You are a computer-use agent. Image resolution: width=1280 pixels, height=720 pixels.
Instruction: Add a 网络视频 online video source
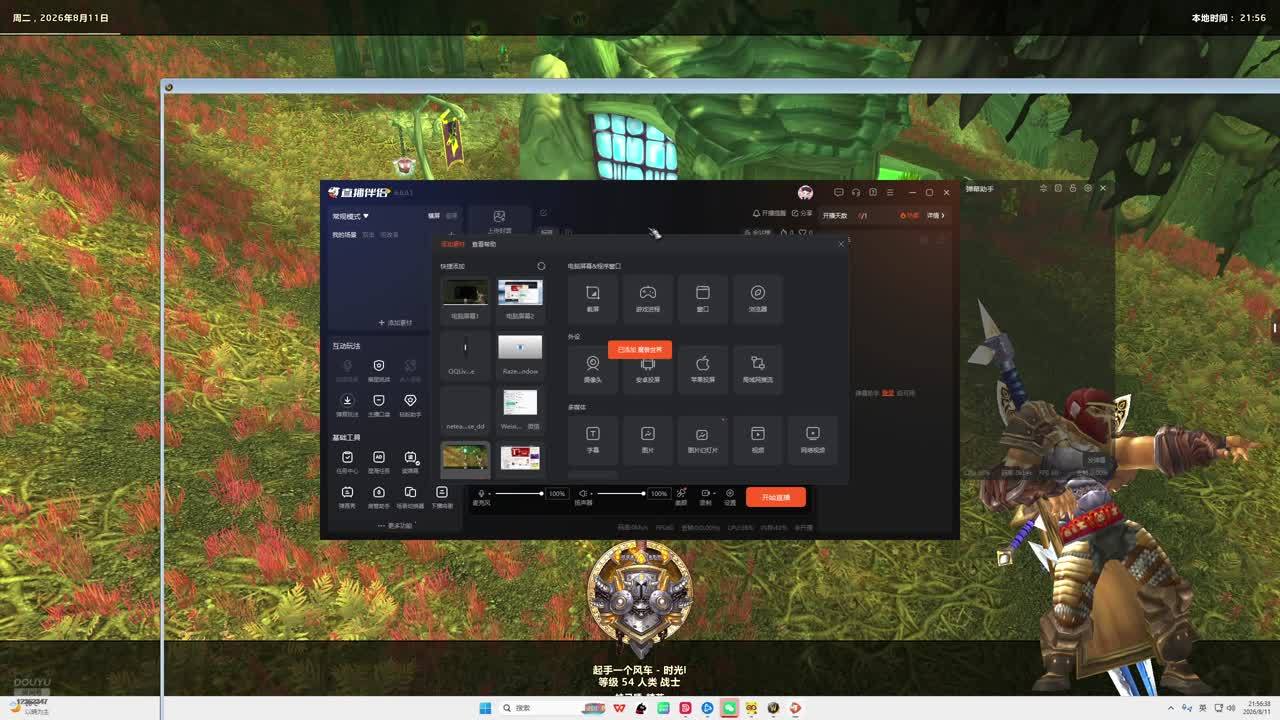pyautogui.click(x=813, y=439)
